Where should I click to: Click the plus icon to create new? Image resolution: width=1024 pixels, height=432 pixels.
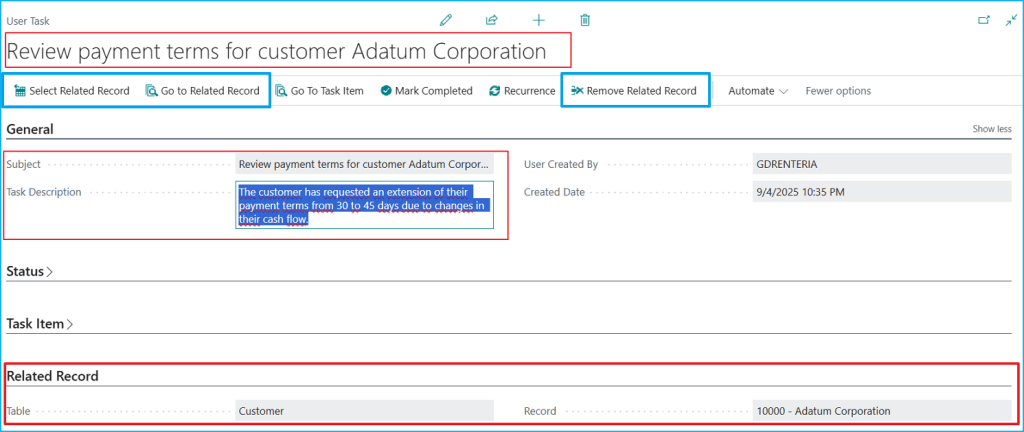539,20
